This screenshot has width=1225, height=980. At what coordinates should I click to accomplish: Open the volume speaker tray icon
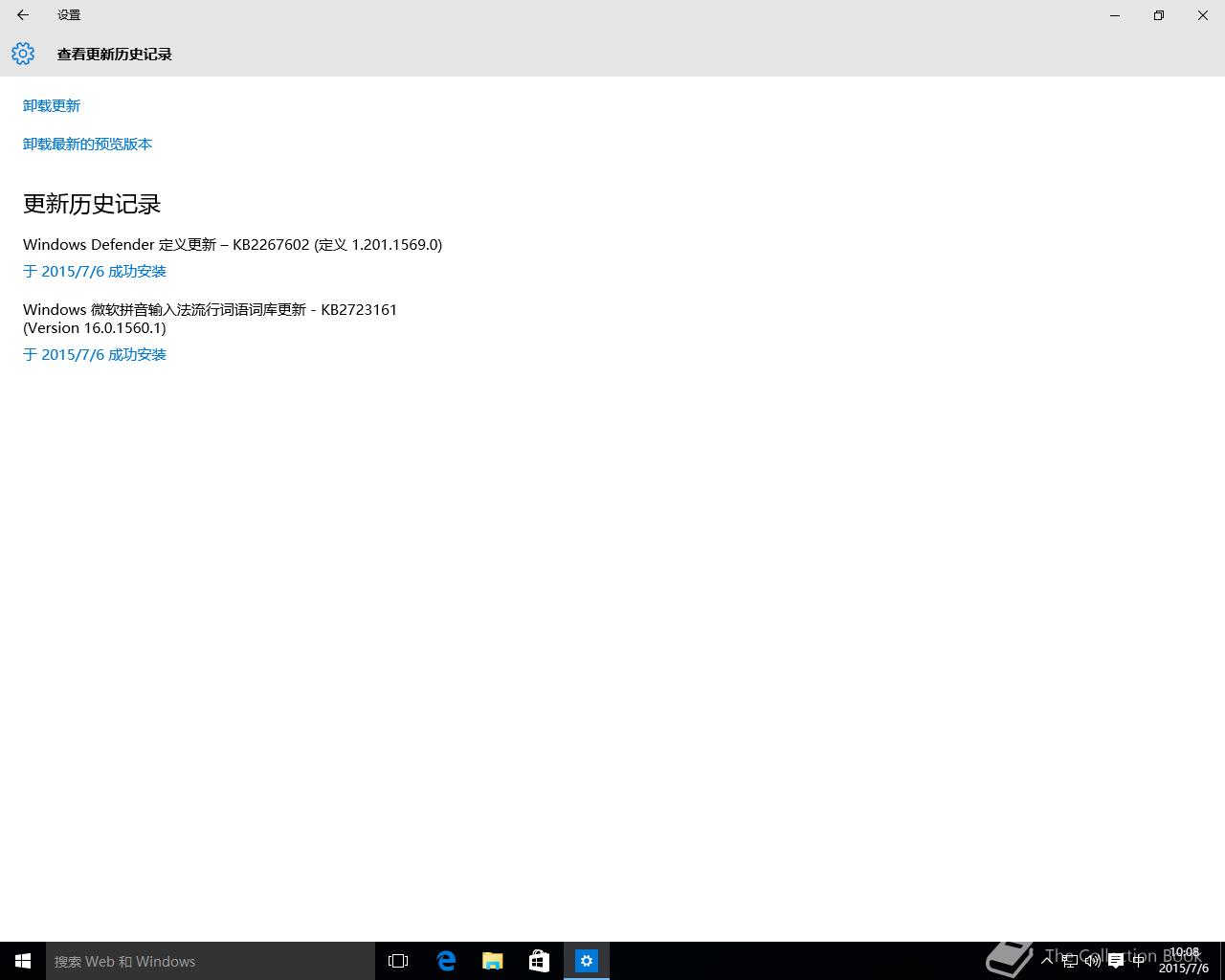pos(1093,961)
